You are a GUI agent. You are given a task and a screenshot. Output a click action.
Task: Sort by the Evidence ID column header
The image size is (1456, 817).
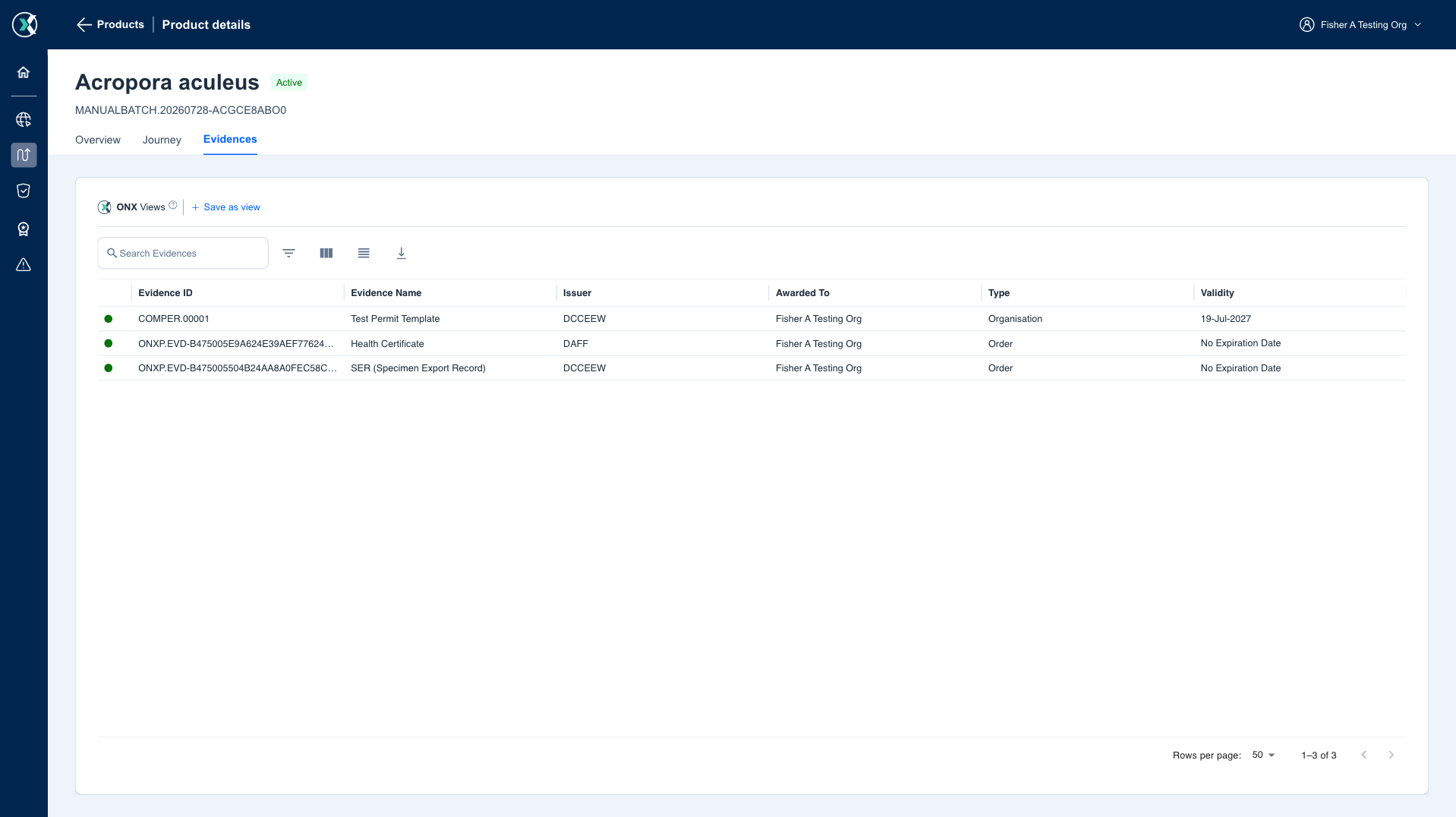point(165,293)
